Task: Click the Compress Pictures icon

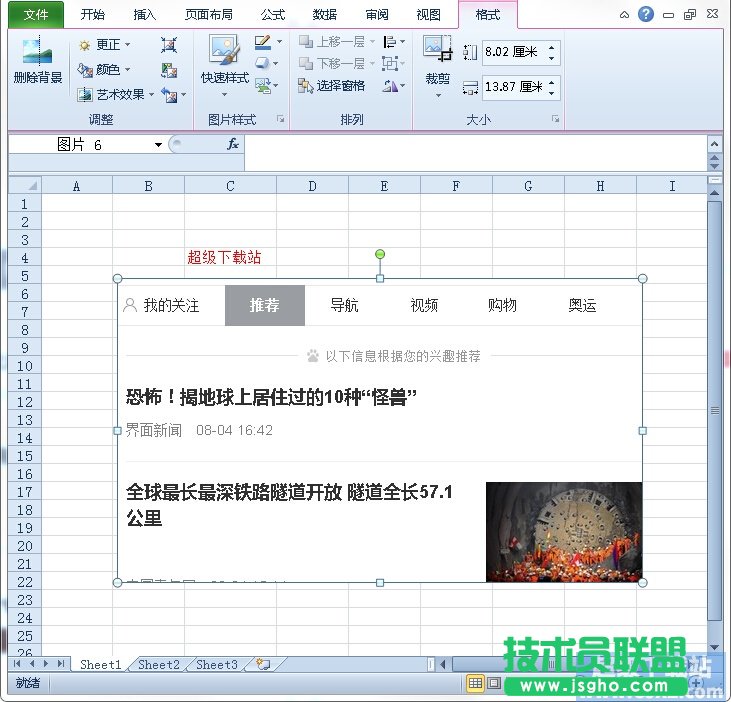Action: [169, 45]
